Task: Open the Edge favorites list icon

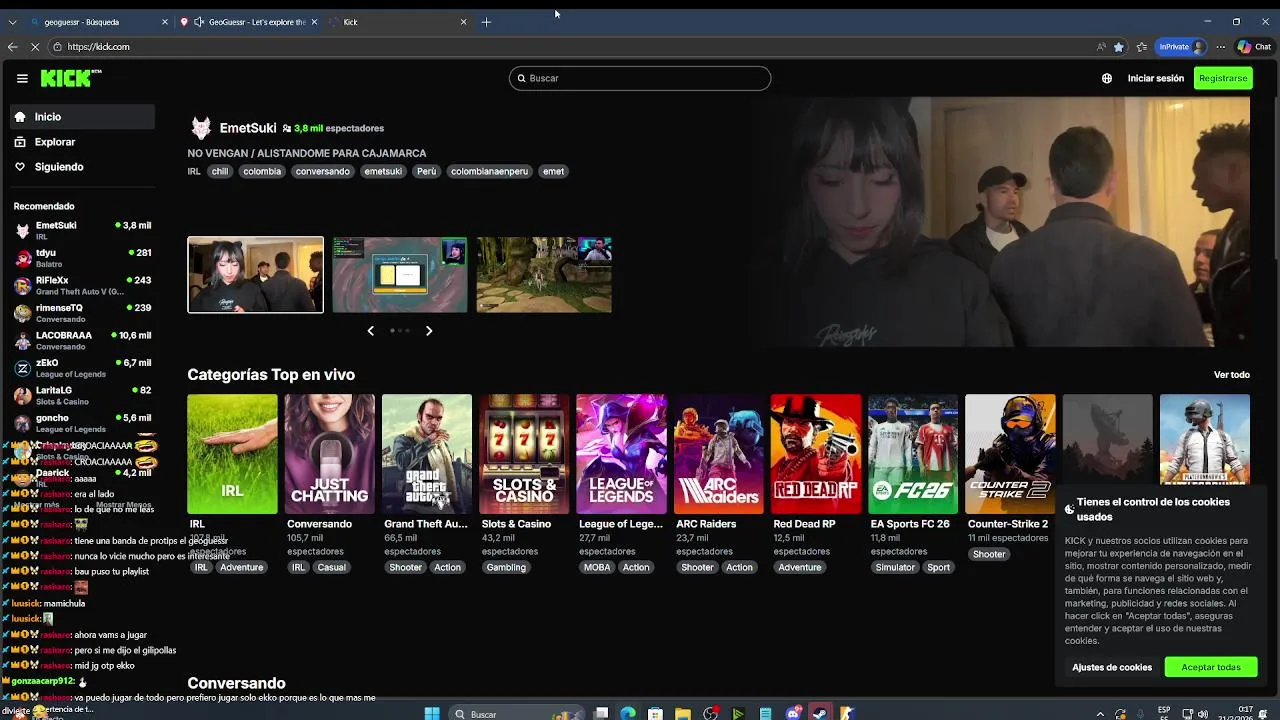Action: pyautogui.click(x=1142, y=47)
